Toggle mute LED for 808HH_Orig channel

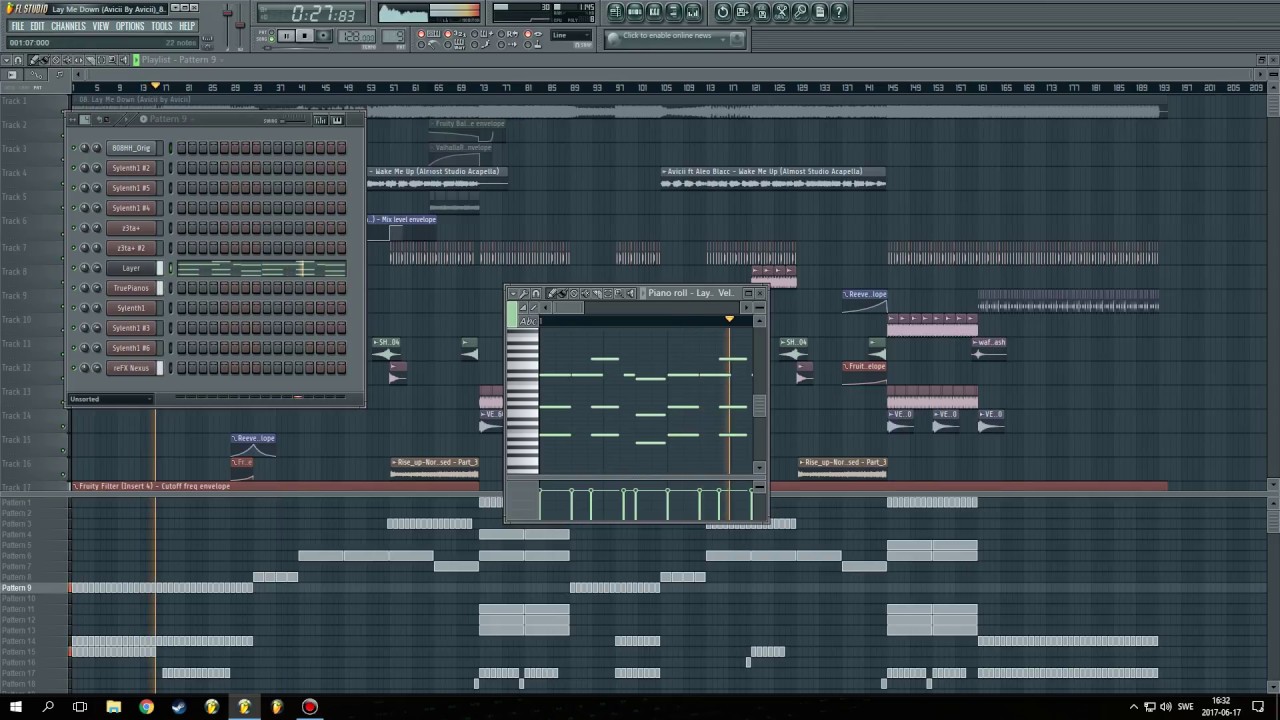[73, 148]
